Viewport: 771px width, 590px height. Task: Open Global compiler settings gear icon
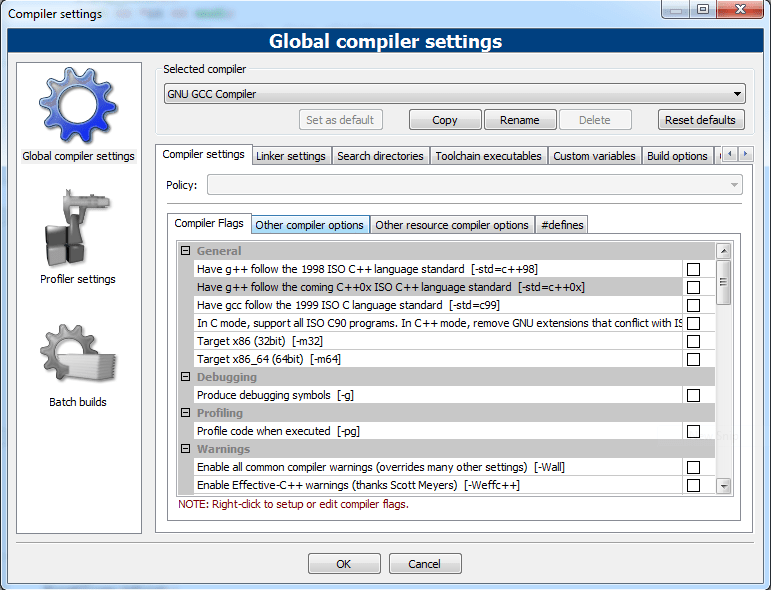(78, 106)
